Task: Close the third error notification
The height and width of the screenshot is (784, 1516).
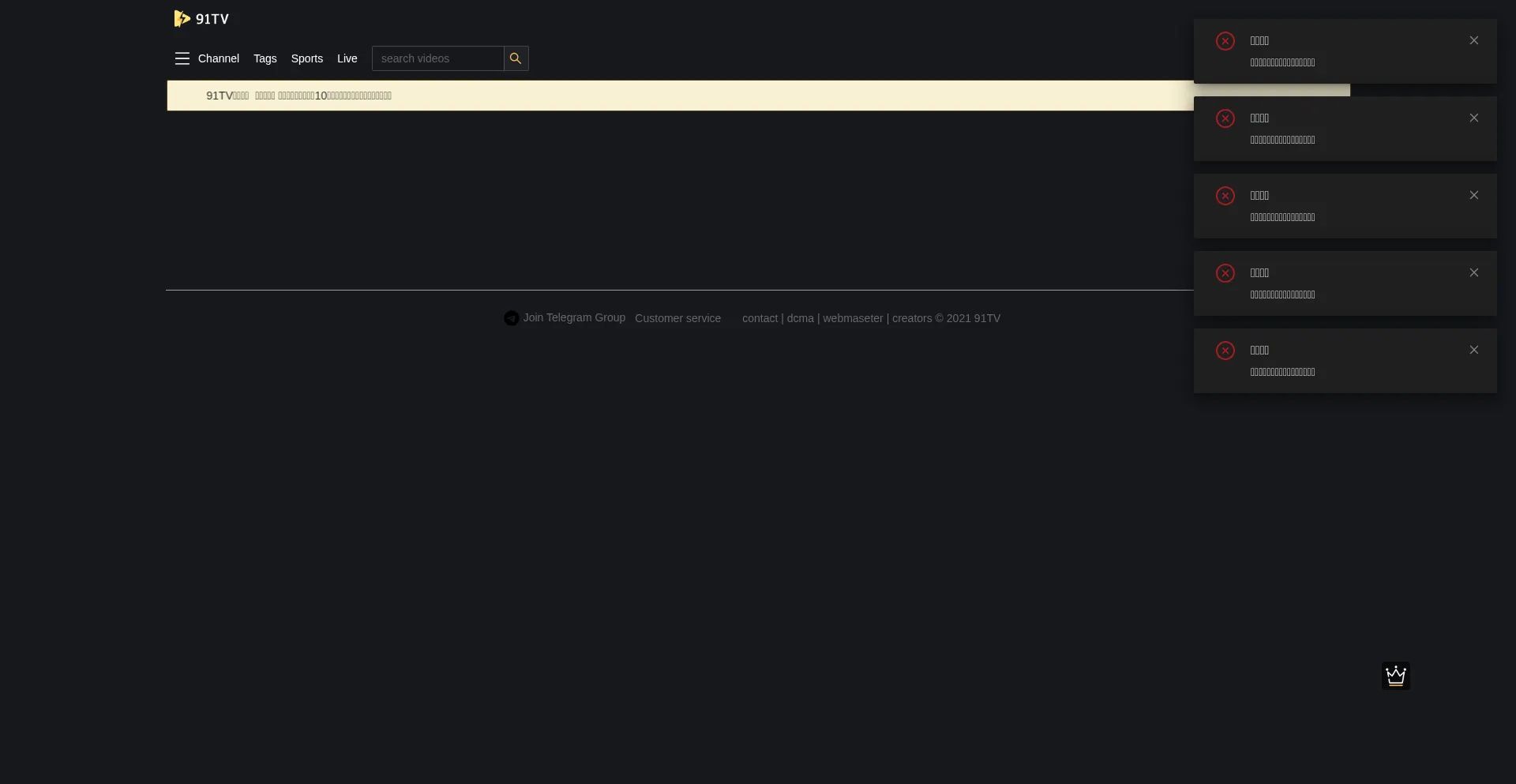Action: [x=1473, y=196]
